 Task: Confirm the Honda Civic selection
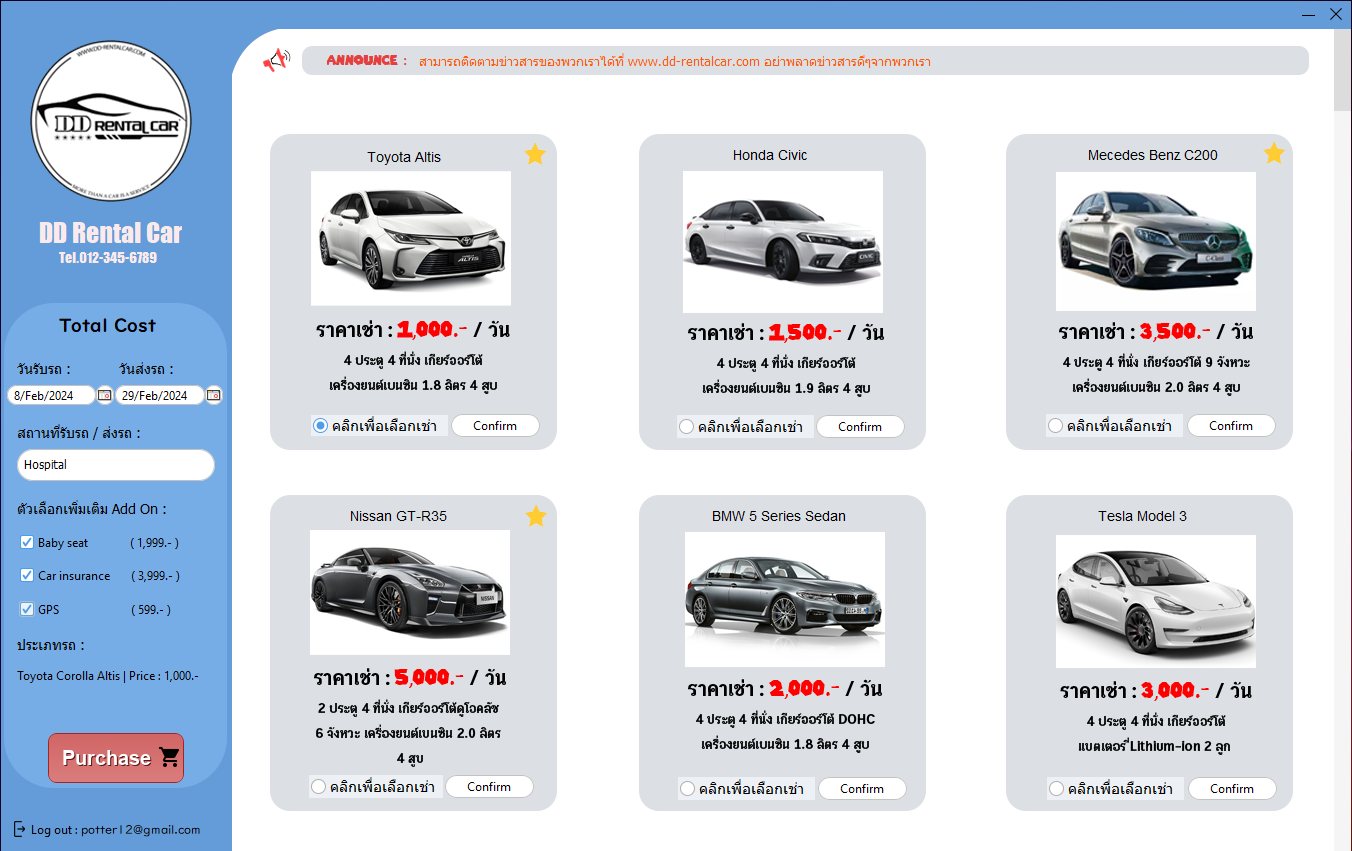[x=860, y=427]
